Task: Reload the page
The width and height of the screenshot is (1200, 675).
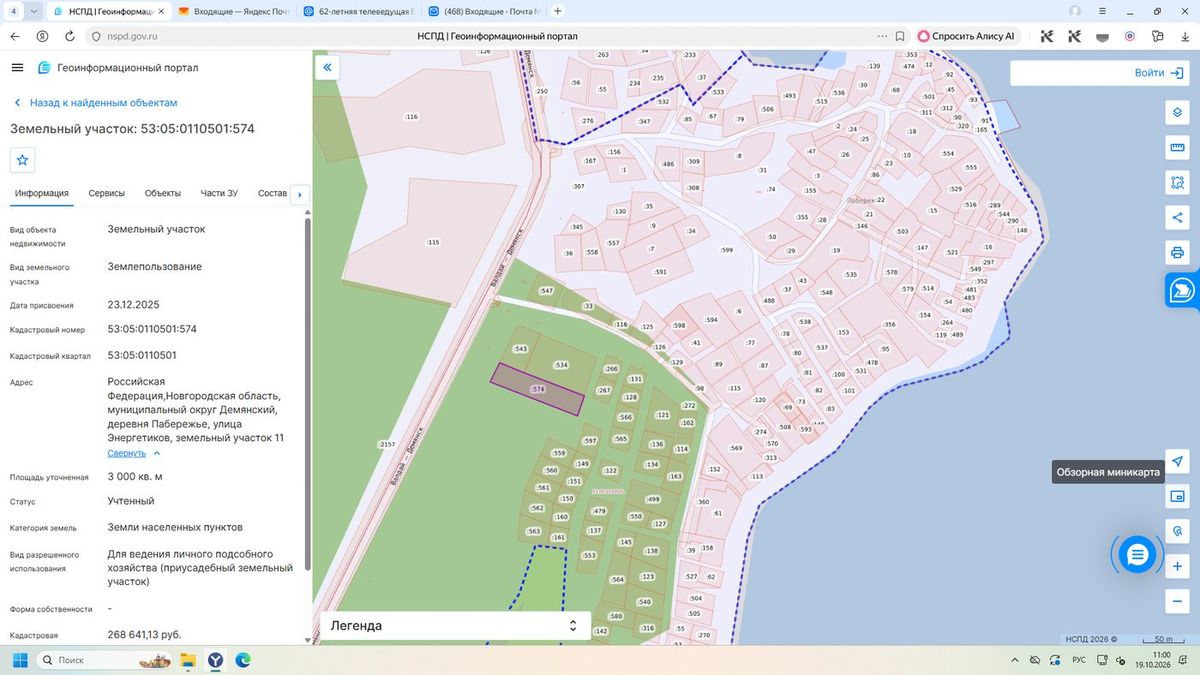Action: click(x=70, y=35)
